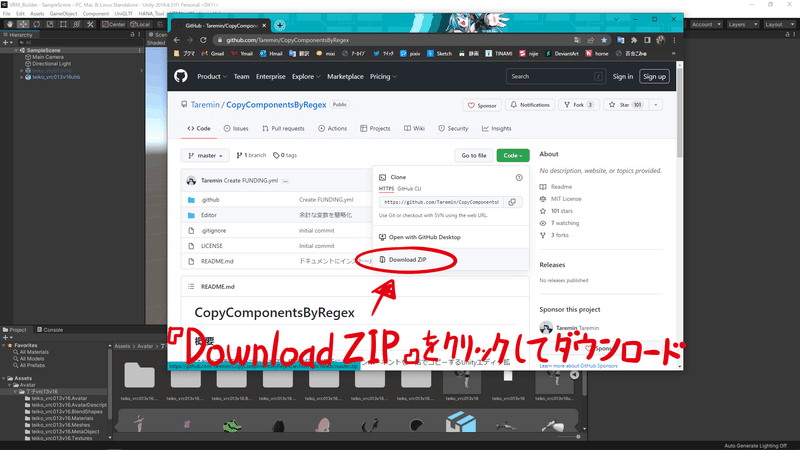Viewport: 800px width, 450px height.
Task: Lock the Unity Hierarchy panel
Action: (133, 34)
